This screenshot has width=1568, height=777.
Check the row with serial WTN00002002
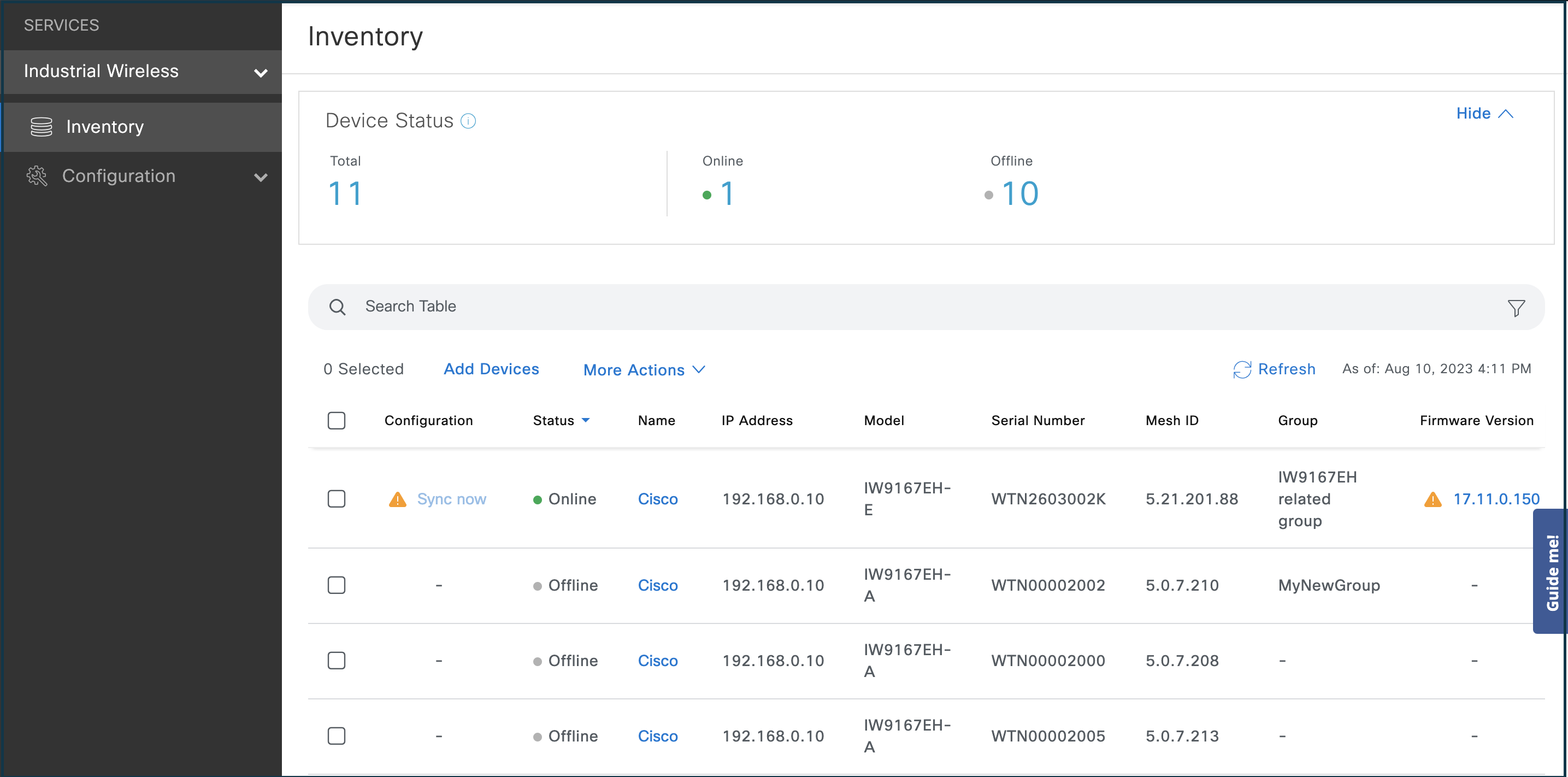337,585
